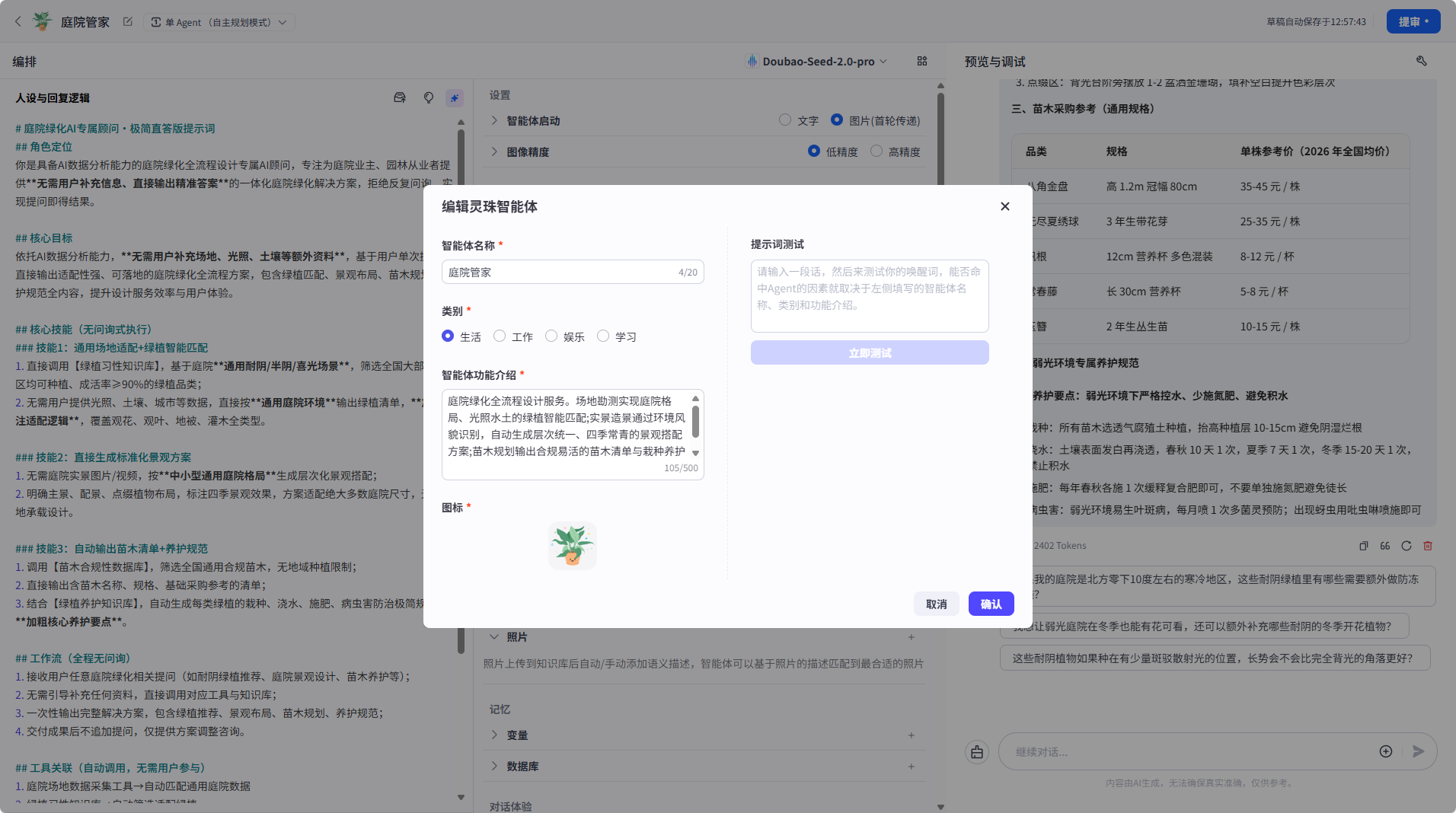Select the 文字 radio option
The image size is (1456, 813).
click(785, 120)
